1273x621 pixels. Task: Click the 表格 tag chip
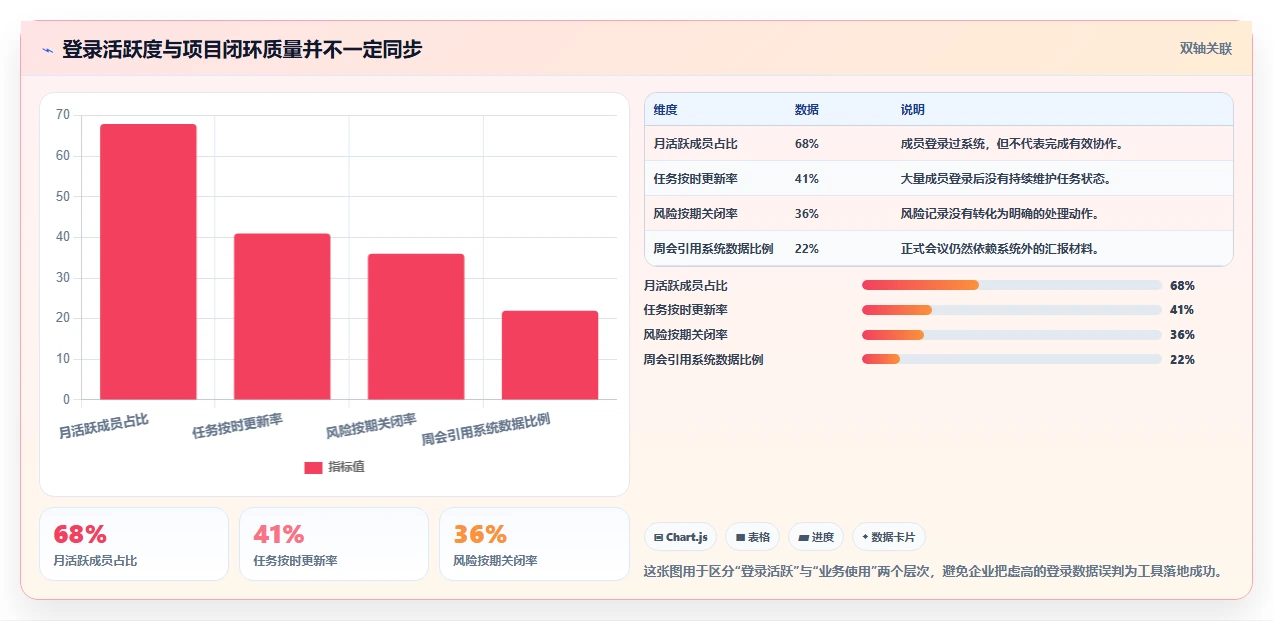753,537
